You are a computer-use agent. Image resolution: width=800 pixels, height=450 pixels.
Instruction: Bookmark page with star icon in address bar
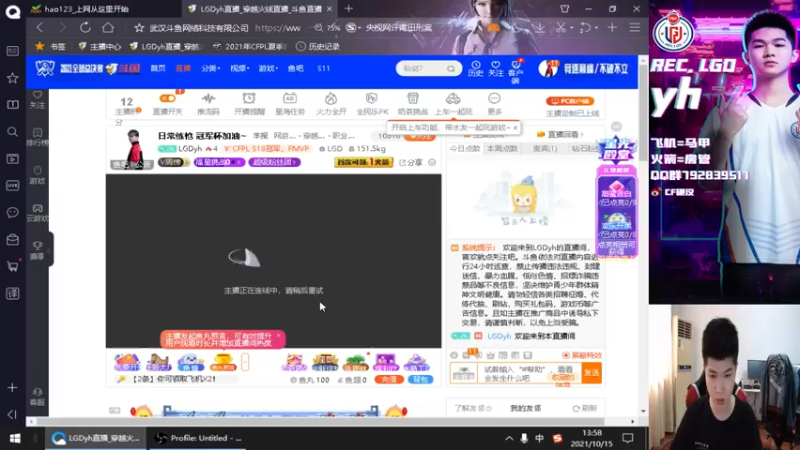(139, 28)
